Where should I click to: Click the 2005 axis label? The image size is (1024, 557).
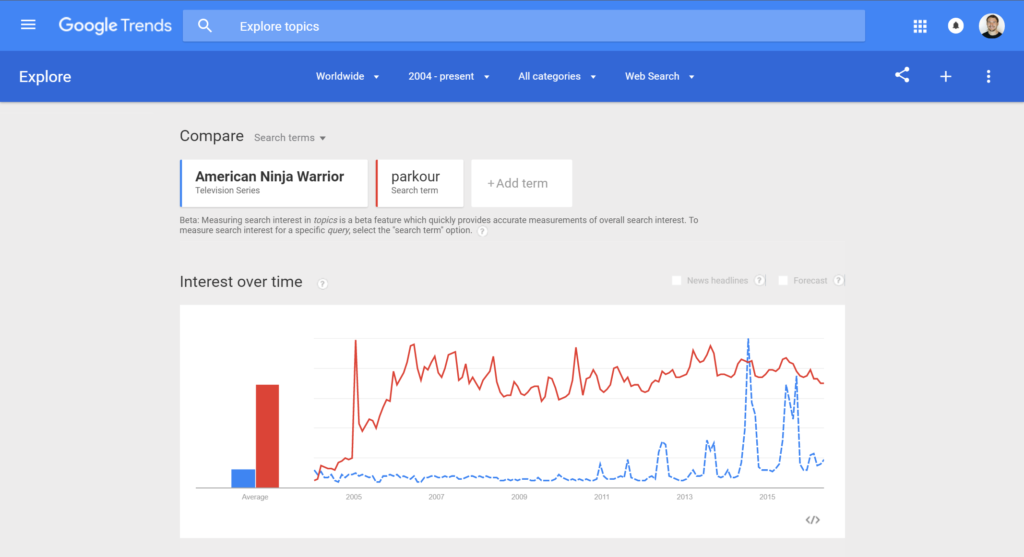pos(353,497)
